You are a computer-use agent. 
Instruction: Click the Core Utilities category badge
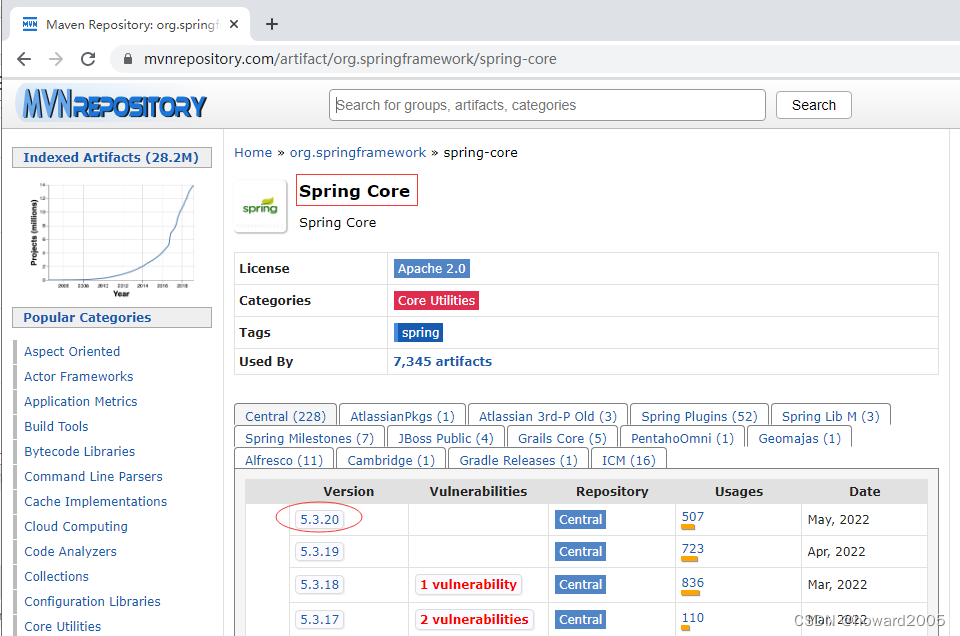[436, 301]
